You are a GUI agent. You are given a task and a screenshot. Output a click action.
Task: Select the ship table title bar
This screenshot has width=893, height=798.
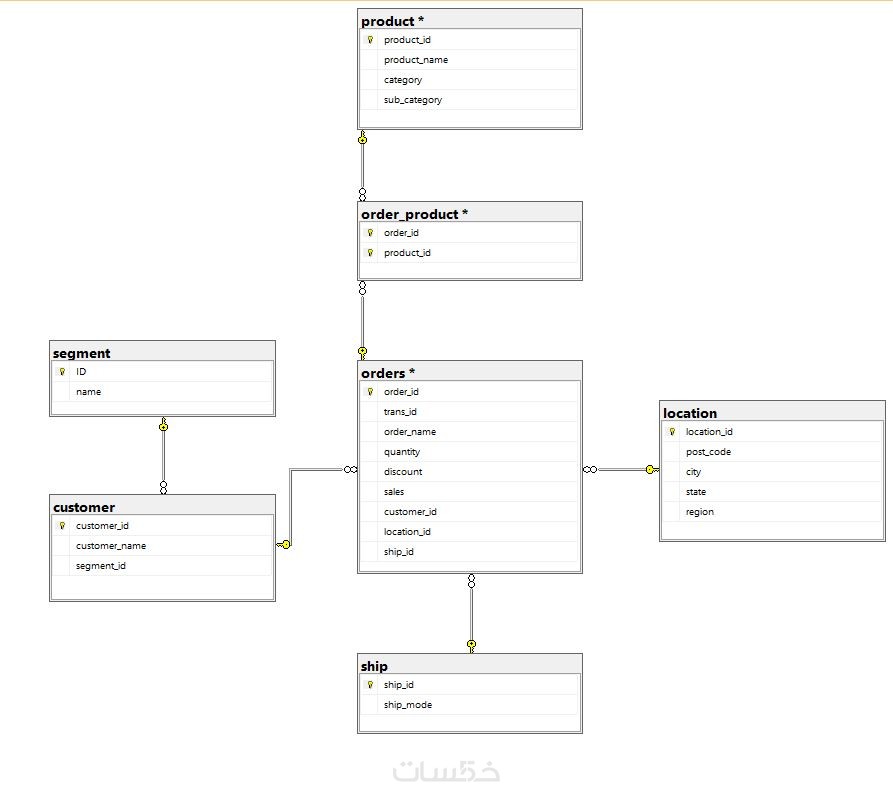pyautogui.click(x=470, y=666)
